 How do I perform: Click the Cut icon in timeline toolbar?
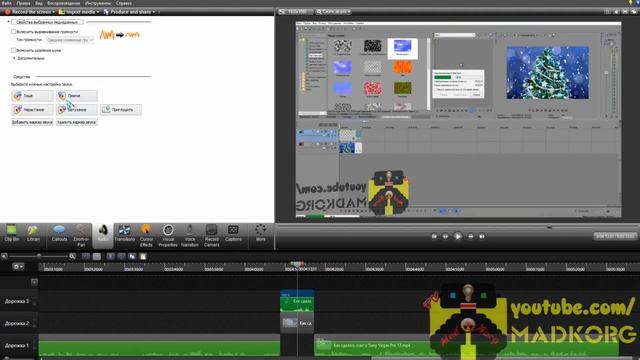[x=111, y=256]
